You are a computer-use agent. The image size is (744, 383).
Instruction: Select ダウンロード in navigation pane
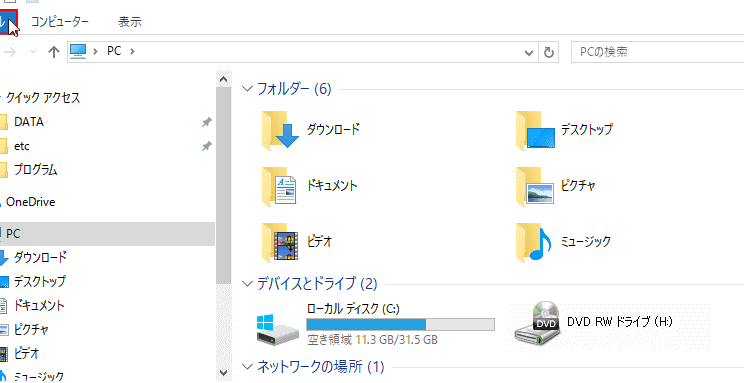click(40, 258)
